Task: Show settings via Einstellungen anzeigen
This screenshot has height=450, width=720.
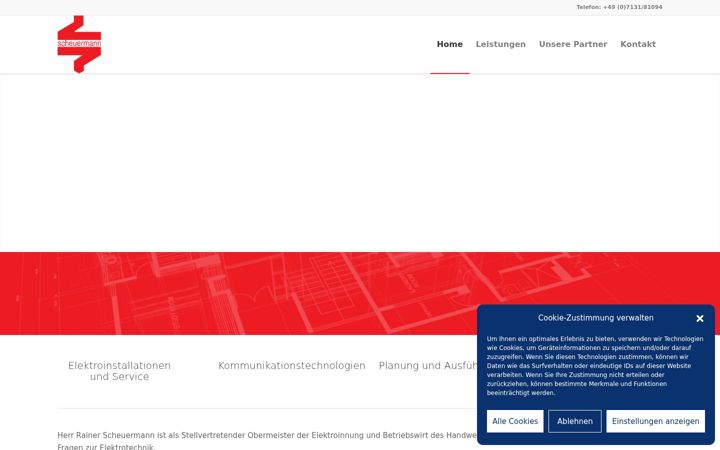Action: click(x=655, y=421)
